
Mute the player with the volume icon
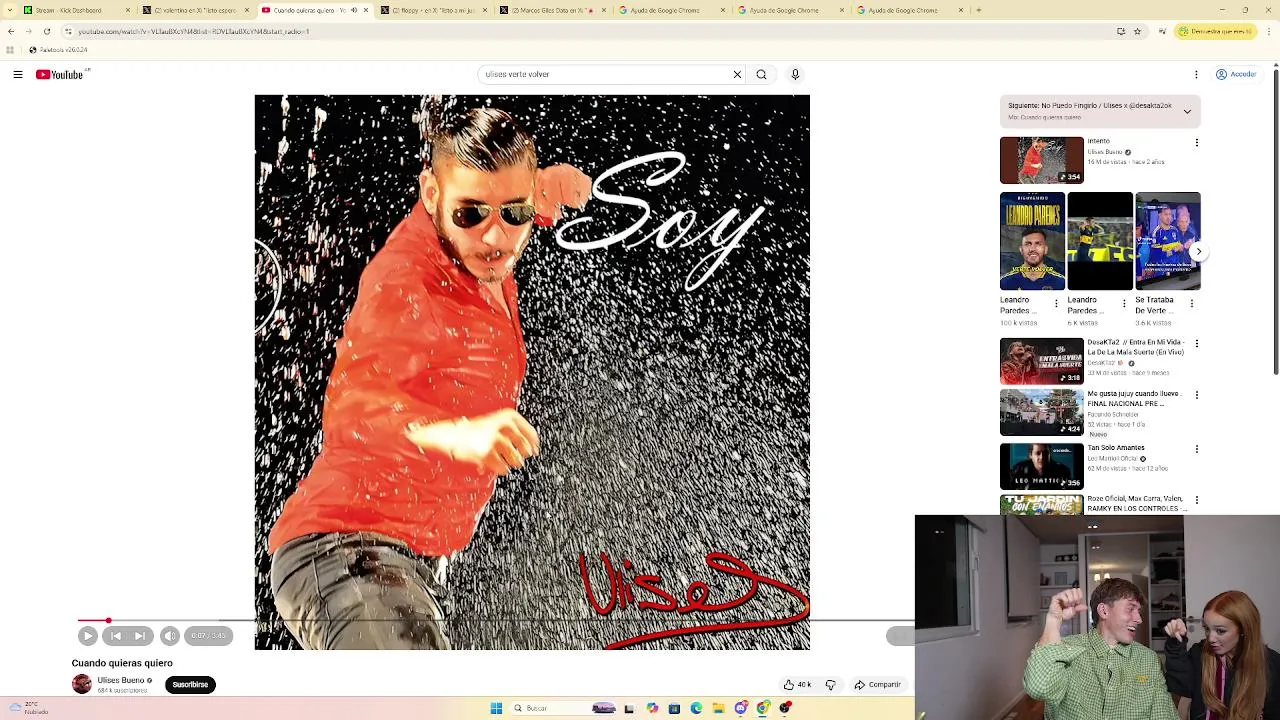(x=170, y=636)
